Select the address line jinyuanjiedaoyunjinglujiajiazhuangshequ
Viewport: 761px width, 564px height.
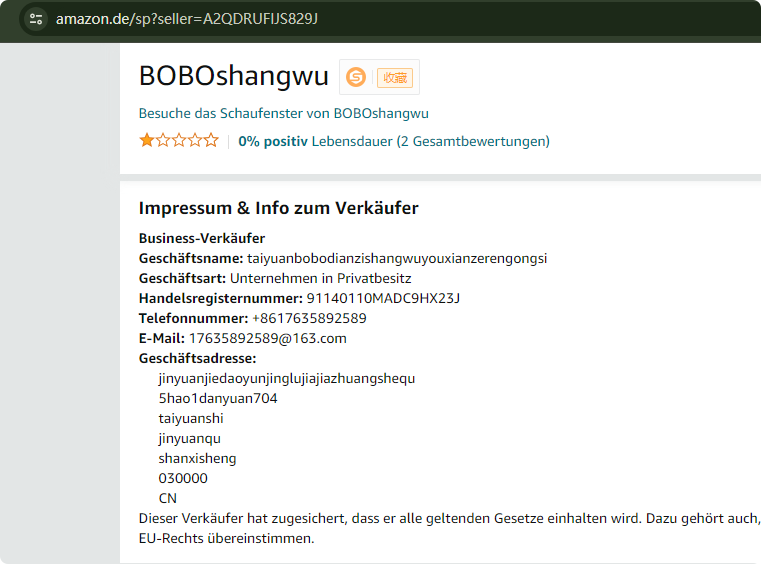coord(287,379)
